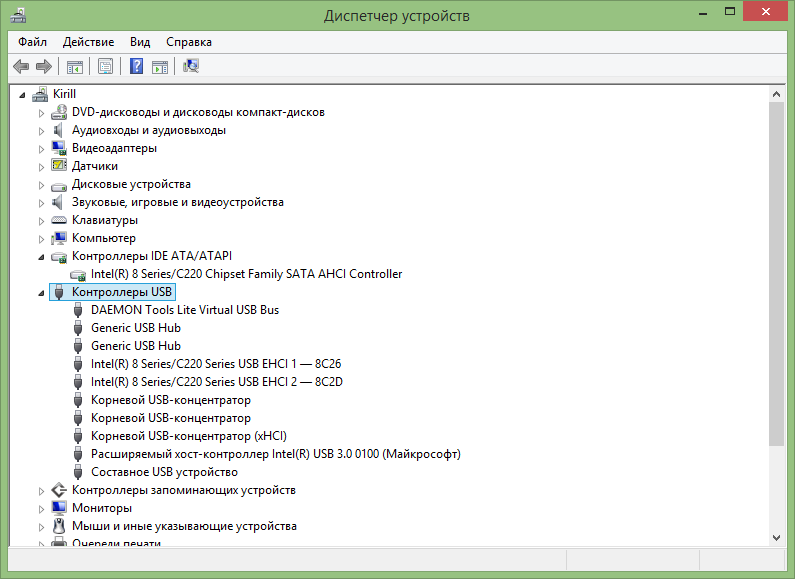Screen dimensions: 795x579
Task: Click the Дисковые устройства drive icon
Action: (x=59, y=185)
